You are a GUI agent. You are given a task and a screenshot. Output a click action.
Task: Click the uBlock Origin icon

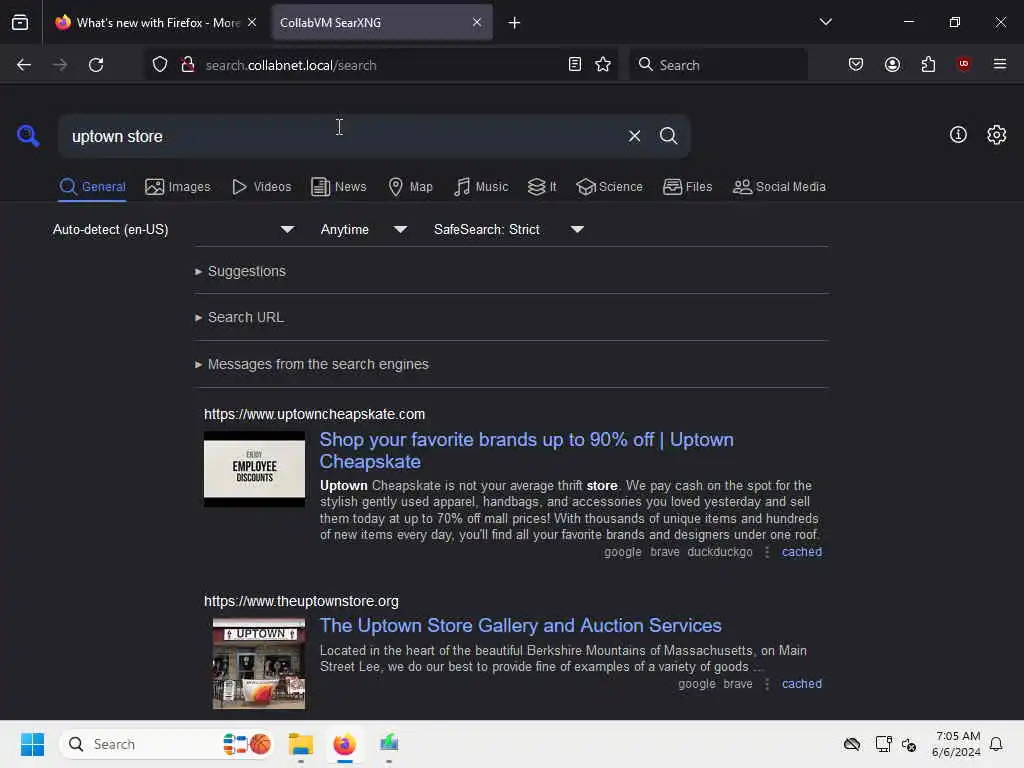pyautogui.click(x=963, y=64)
